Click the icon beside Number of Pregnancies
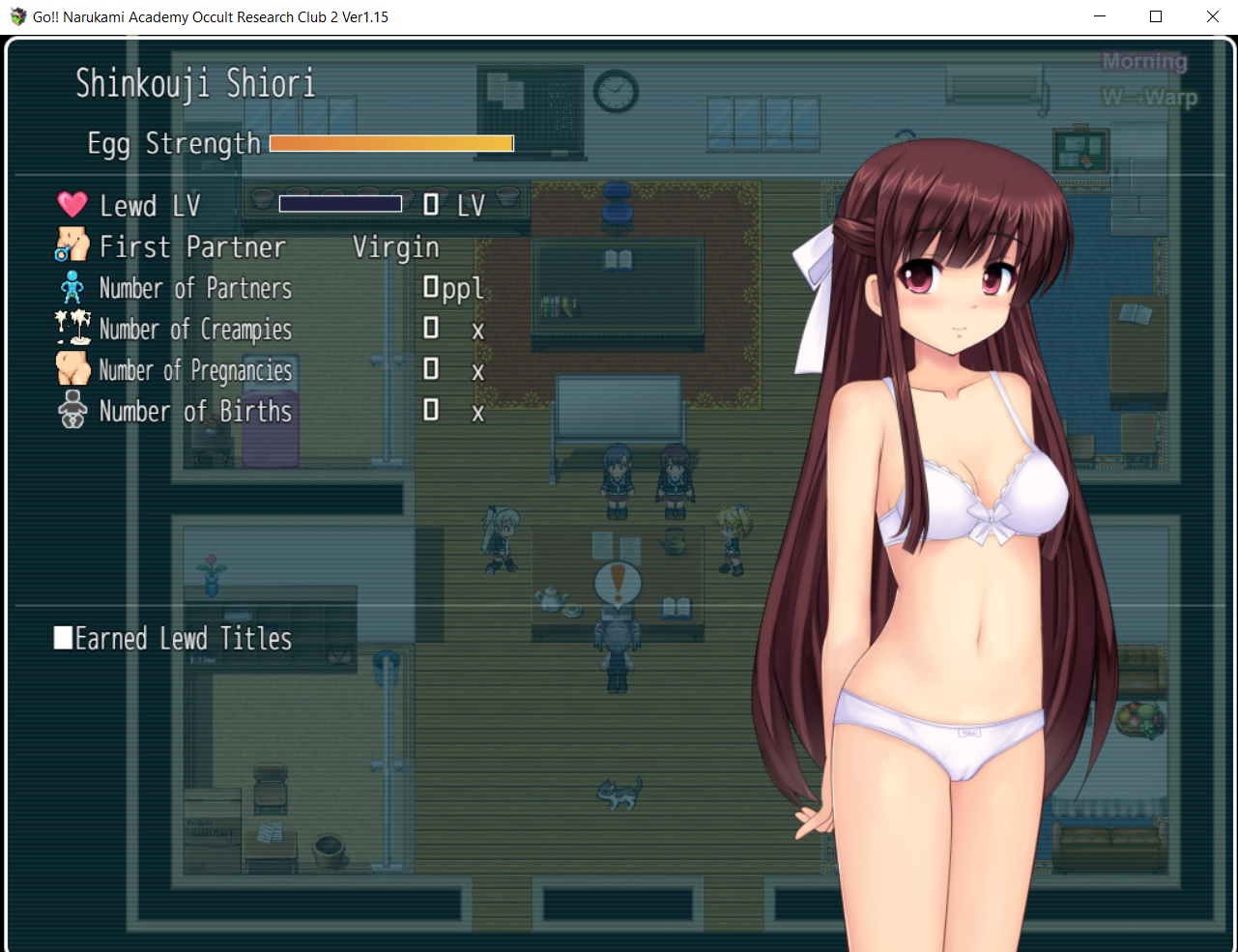The height and width of the screenshot is (952, 1238). point(72,368)
